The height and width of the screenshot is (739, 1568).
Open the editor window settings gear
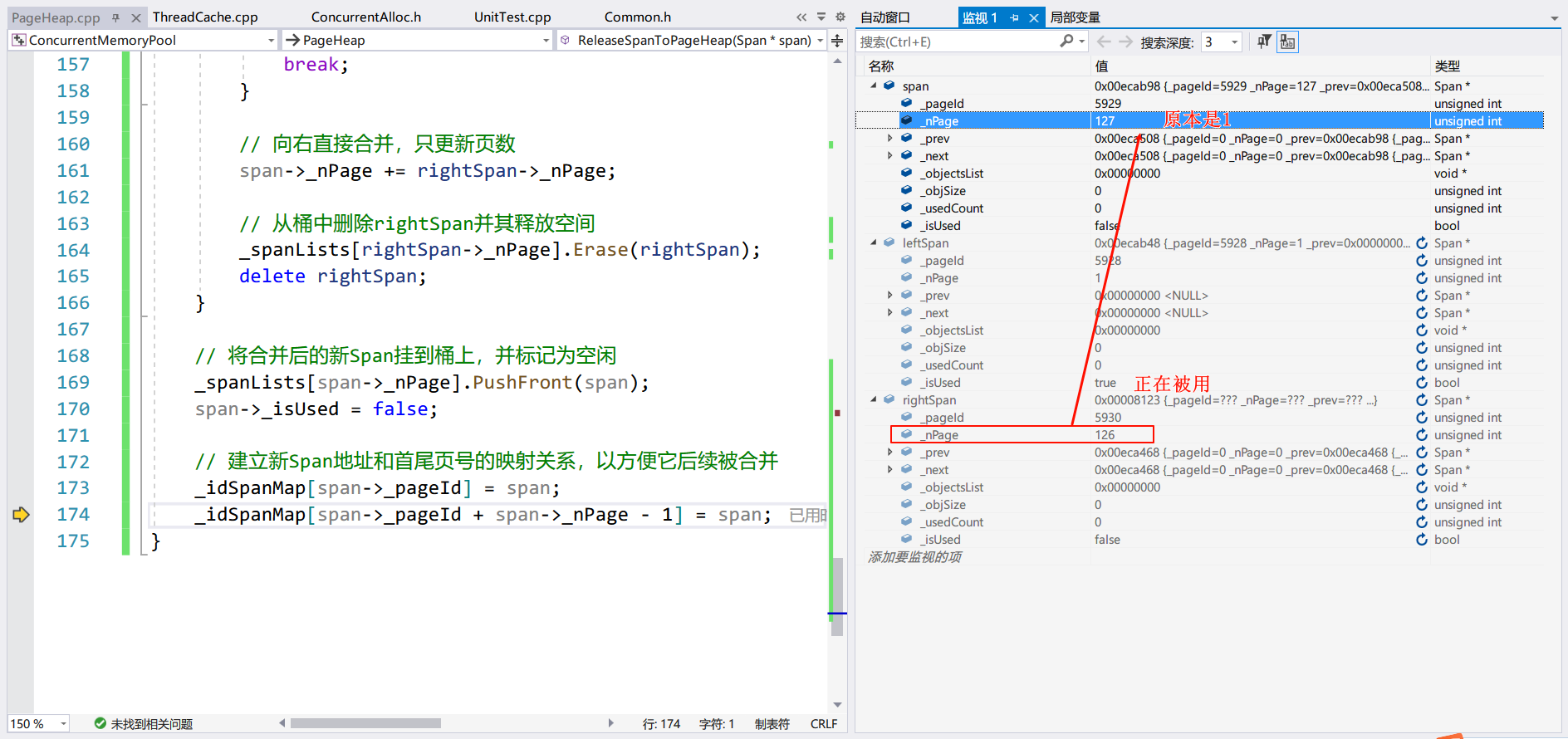840,17
